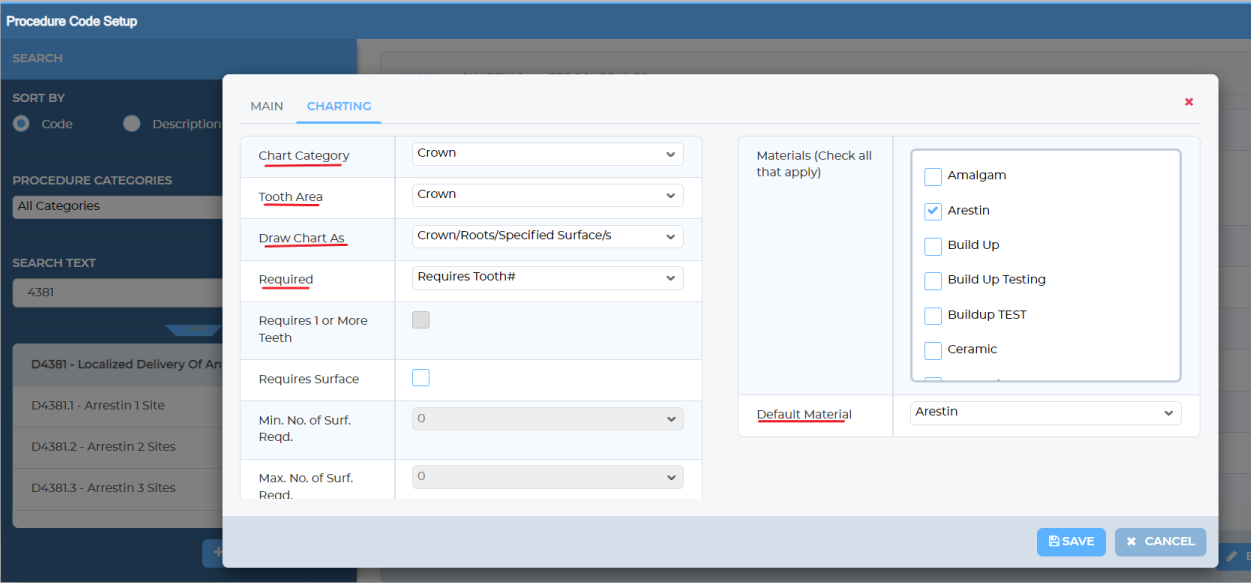Click the SAVE button
The width and height of the screenshot is (1251, 583).
(x=1071, y=542)
